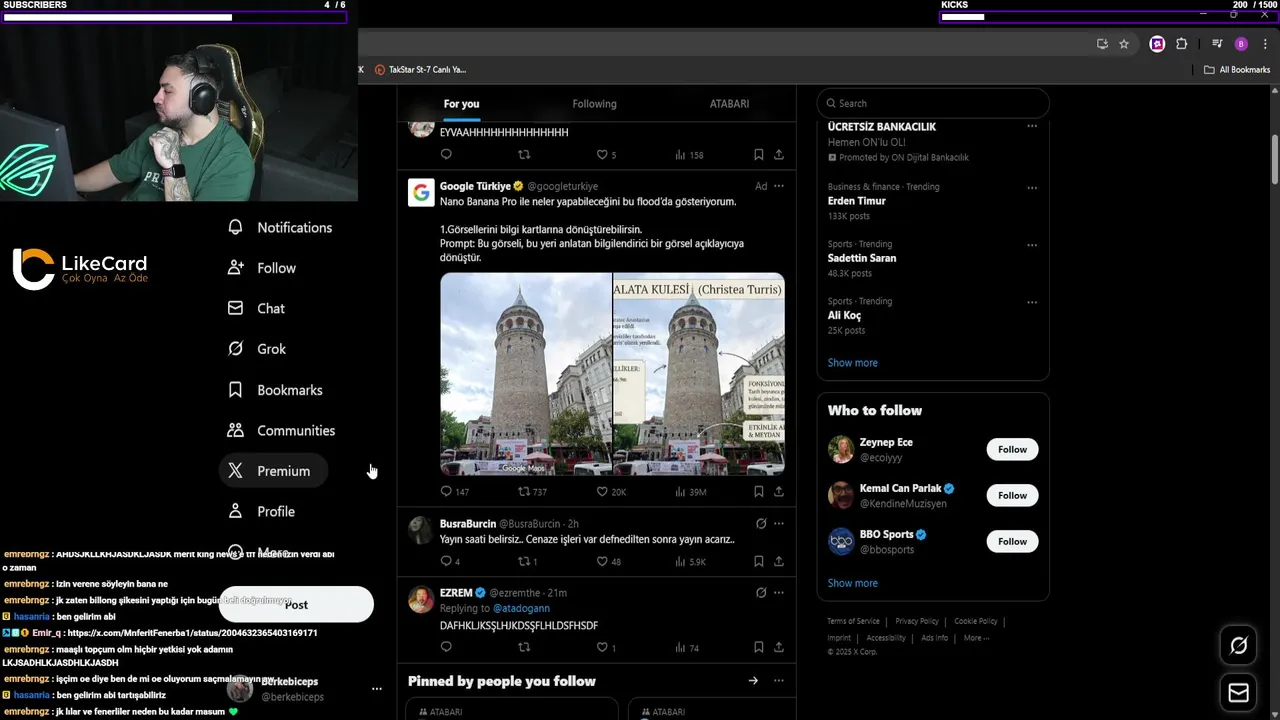Viewport: 1280px width, 720px height.
Task: Switch to the Following tab
Action: (x=594, y=104)
